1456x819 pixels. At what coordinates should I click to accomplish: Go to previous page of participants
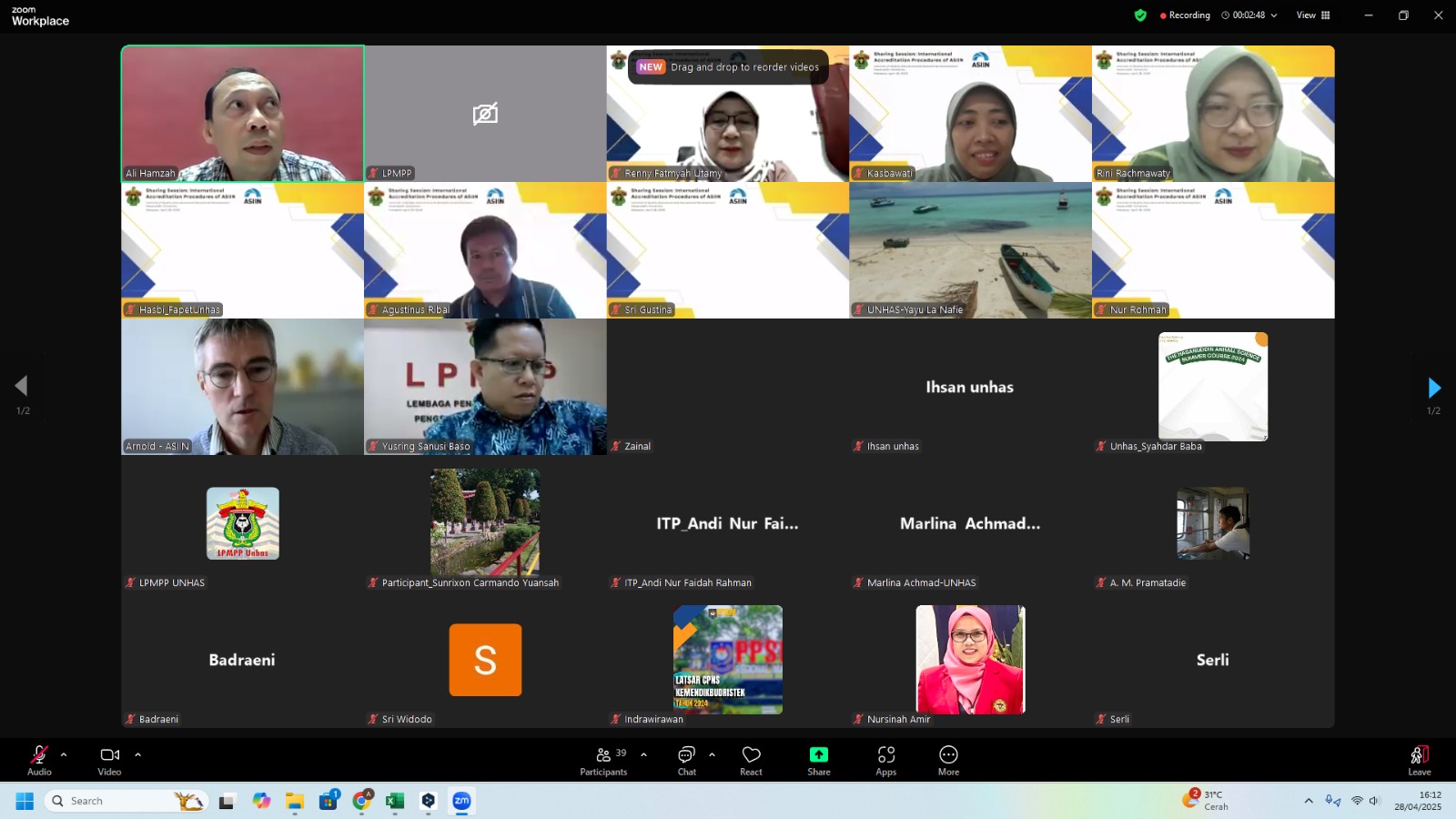[x=21, y=386]
